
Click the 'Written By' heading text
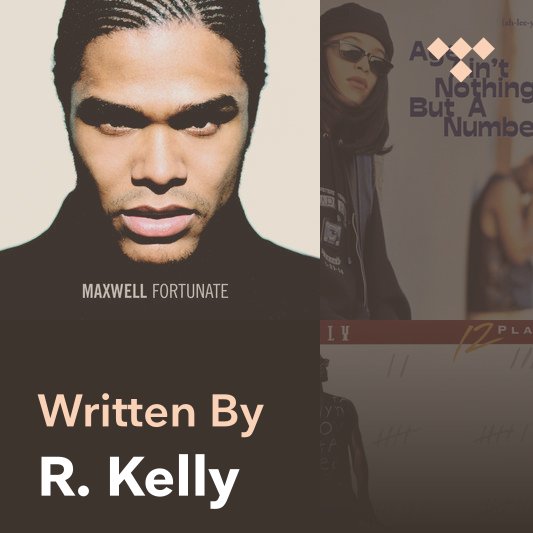pyautogui.click(x=151, y=414)
